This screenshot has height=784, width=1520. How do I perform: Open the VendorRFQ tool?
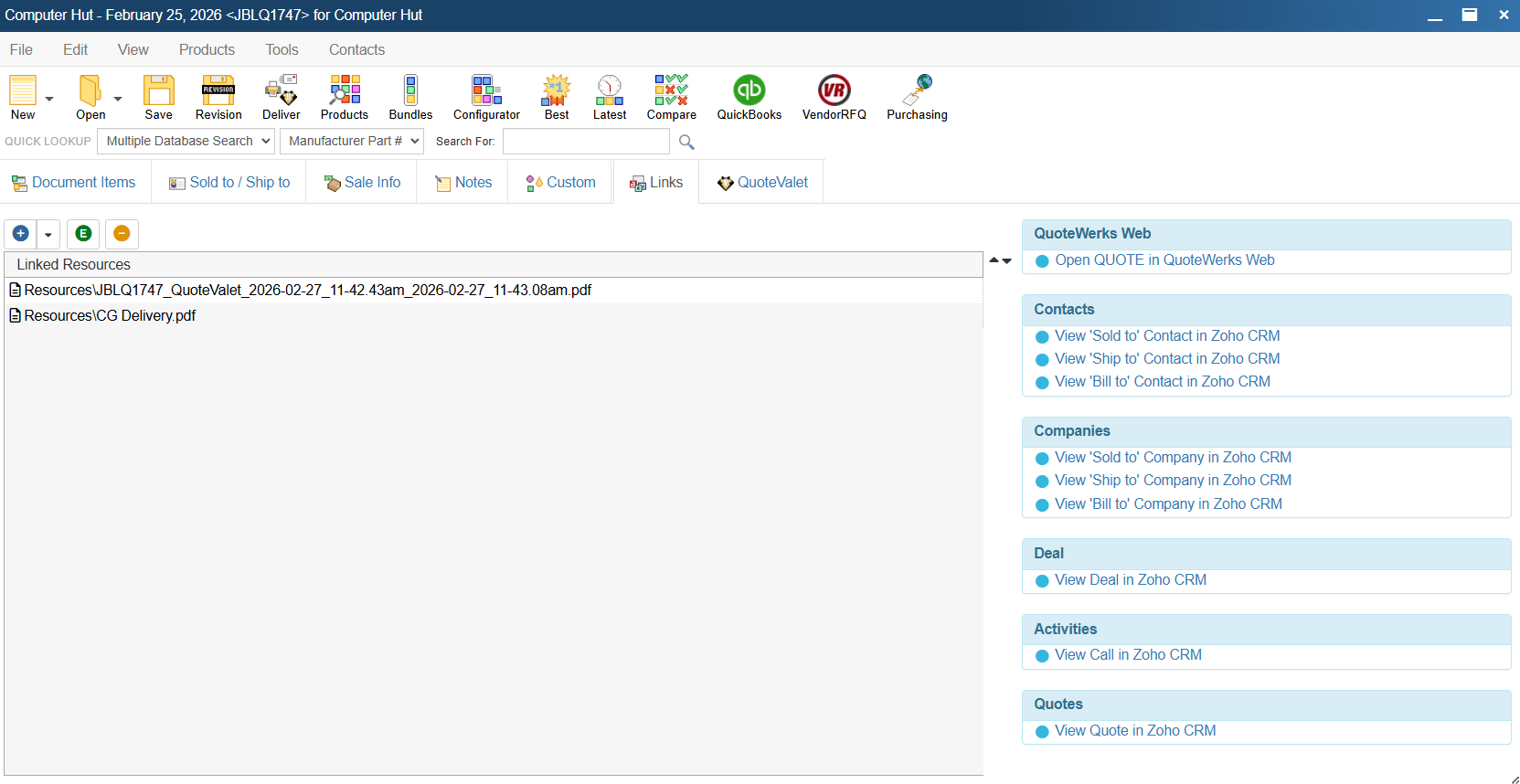834,97
